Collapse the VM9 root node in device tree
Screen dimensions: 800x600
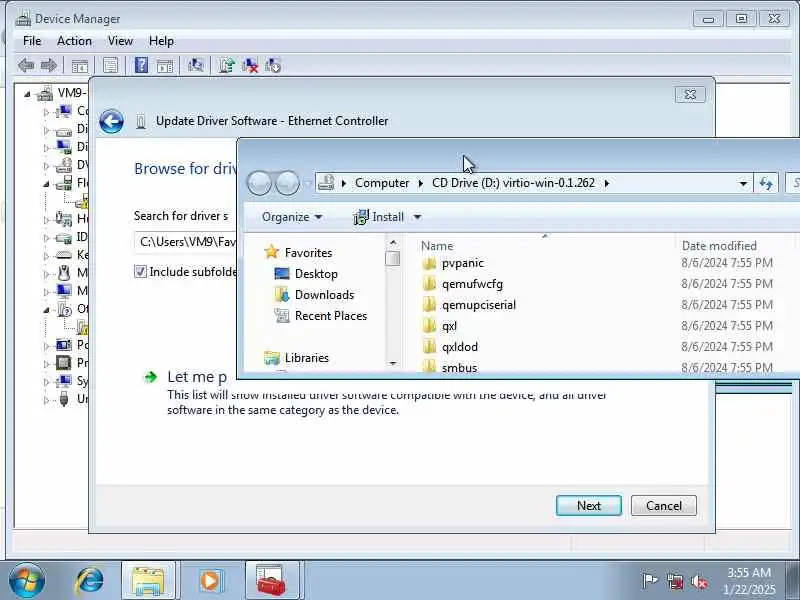click(27, 94)
